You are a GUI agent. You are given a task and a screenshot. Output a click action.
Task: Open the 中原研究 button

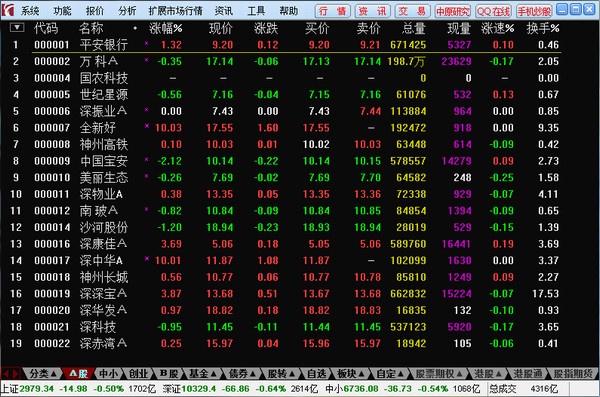point(453,11)
